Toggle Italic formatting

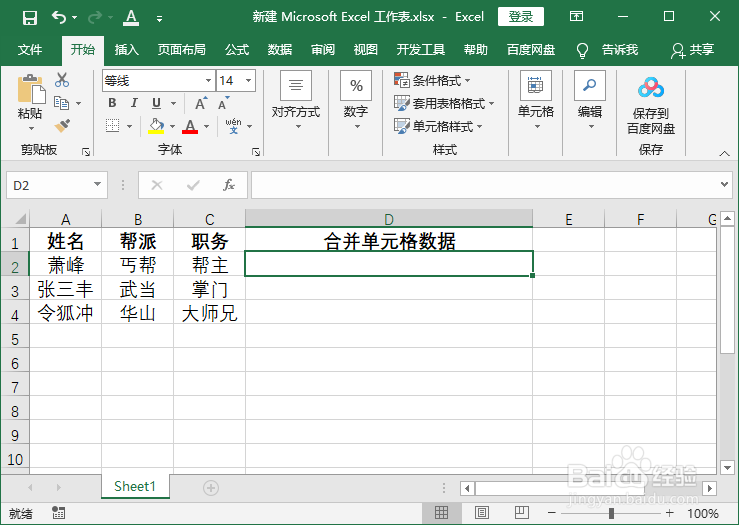pos(134,103)
